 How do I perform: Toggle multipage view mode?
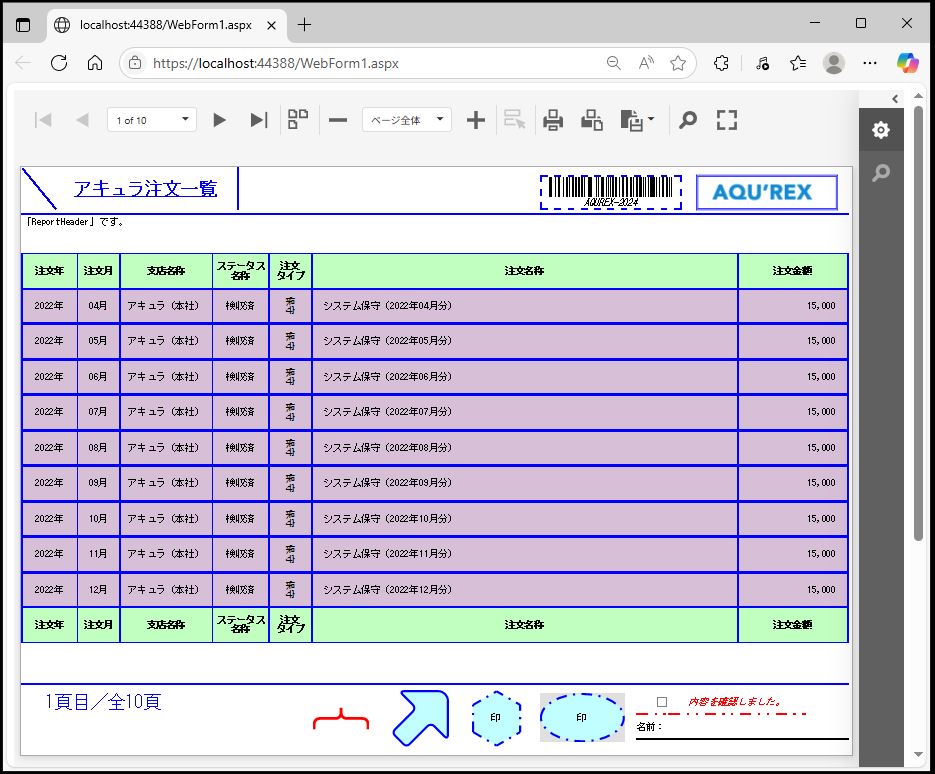[x=298, y=120]
